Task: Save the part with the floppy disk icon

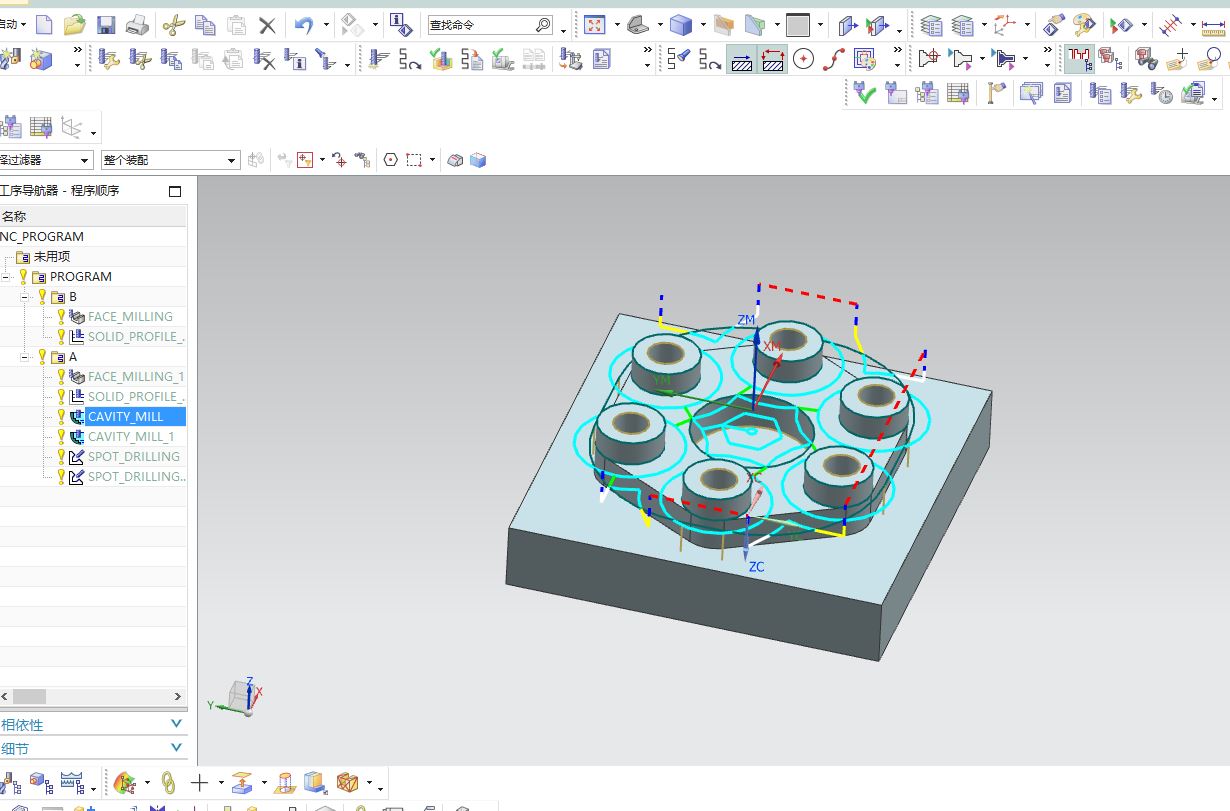Action: (106, 24)
